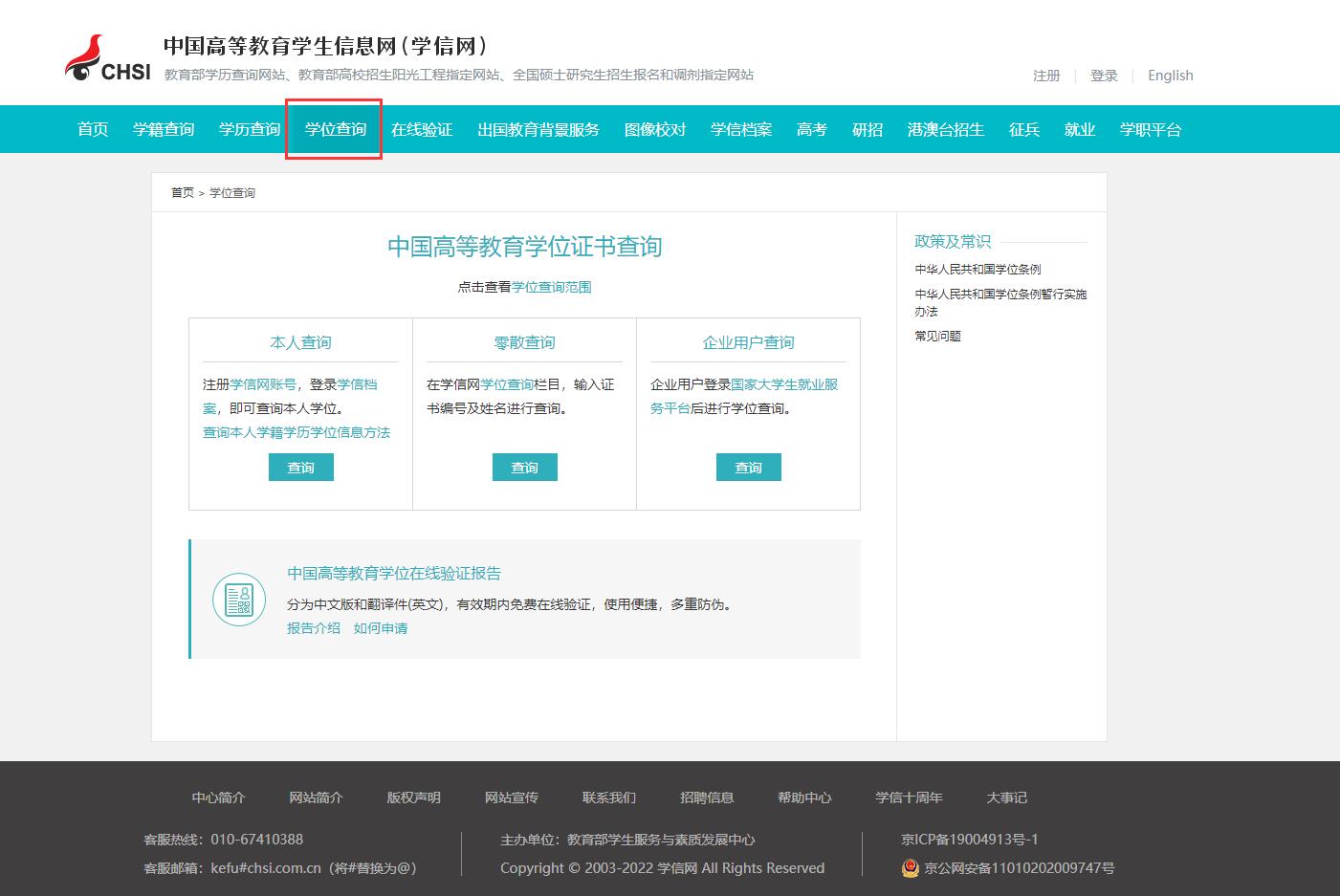Click the 中国高等教育学位证书查询 heading

(524, 247)
